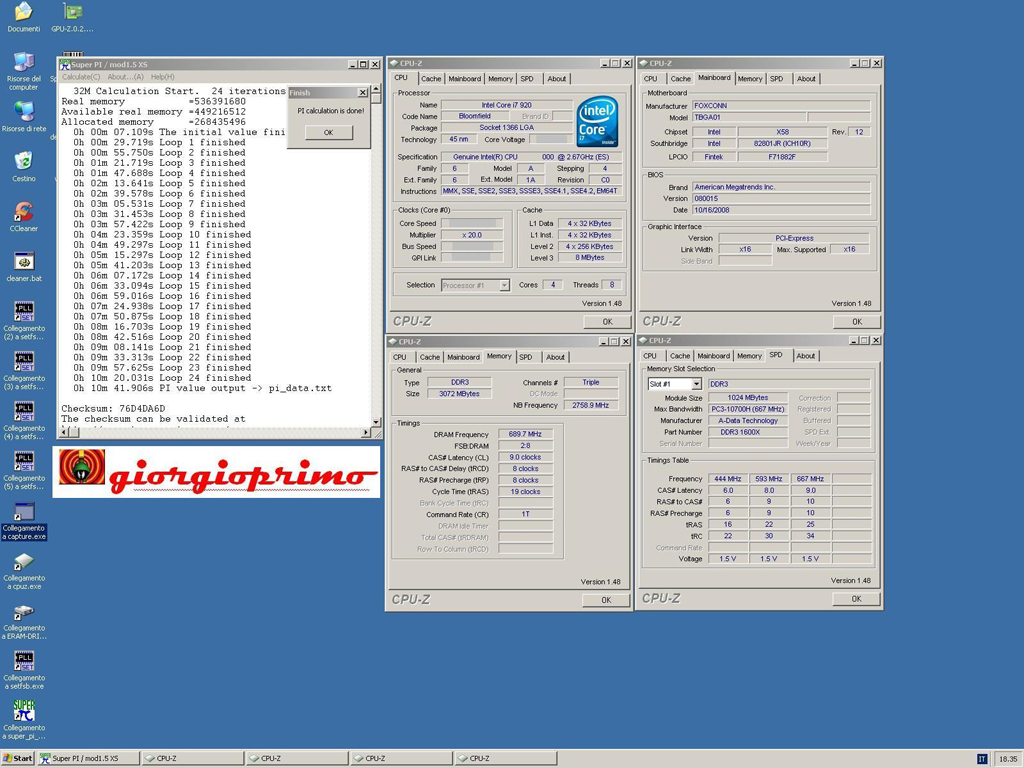Click the Loop 24 finished line
Screen dimensions: 1024x768
161,377
